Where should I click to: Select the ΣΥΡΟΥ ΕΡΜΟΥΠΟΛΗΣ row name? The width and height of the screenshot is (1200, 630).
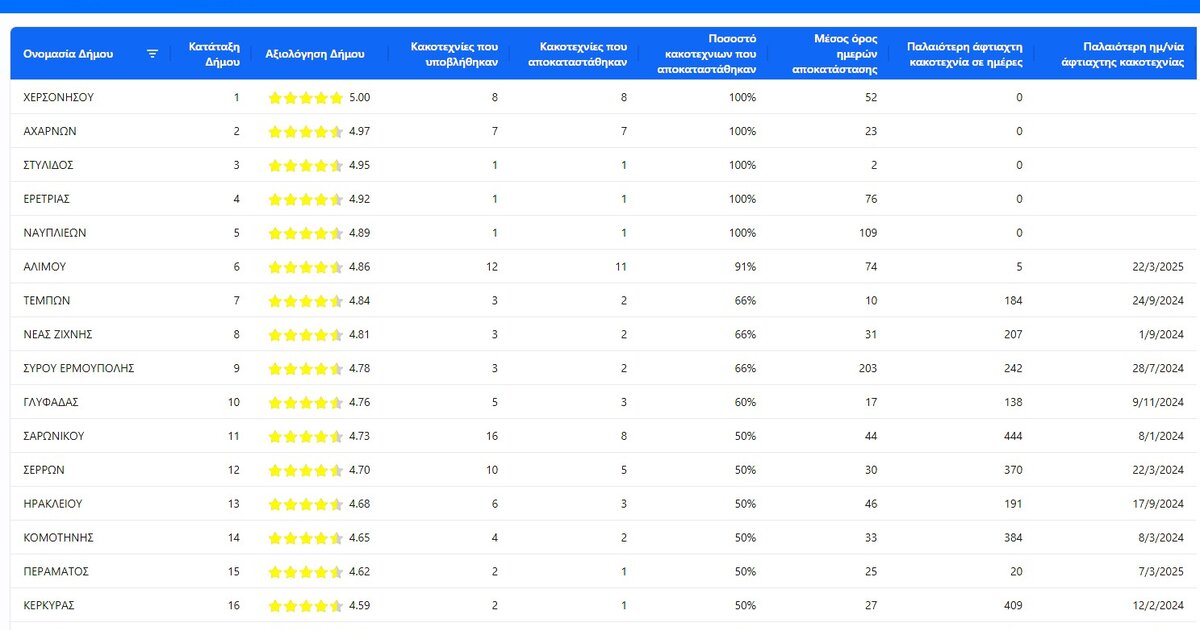pos(79,369)
